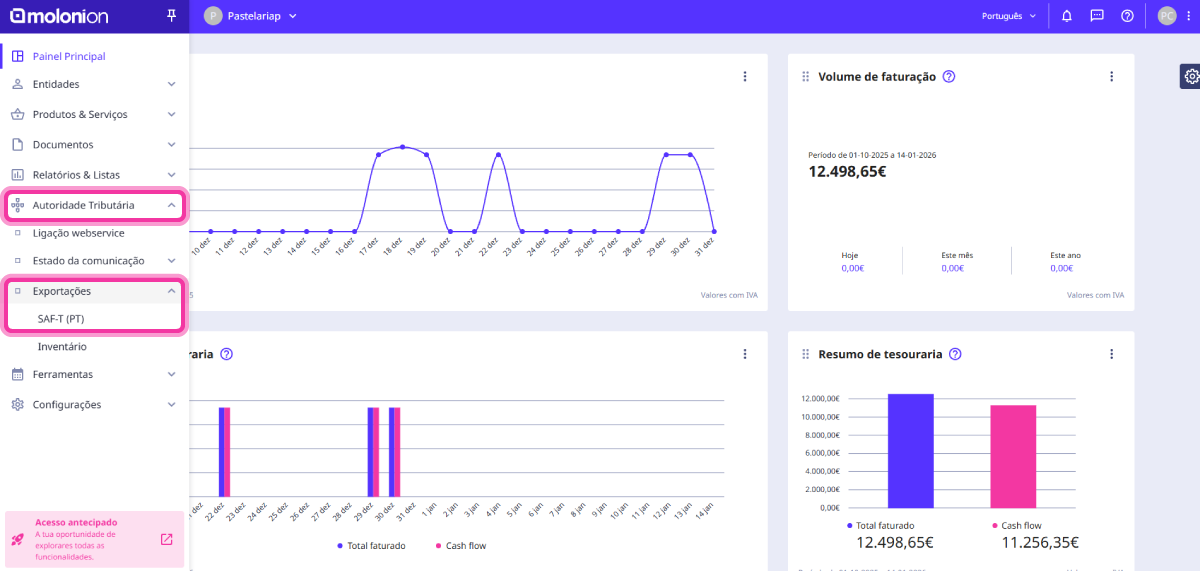
Task: Open the Português language dropdown
Action: tap(1007, 16)
